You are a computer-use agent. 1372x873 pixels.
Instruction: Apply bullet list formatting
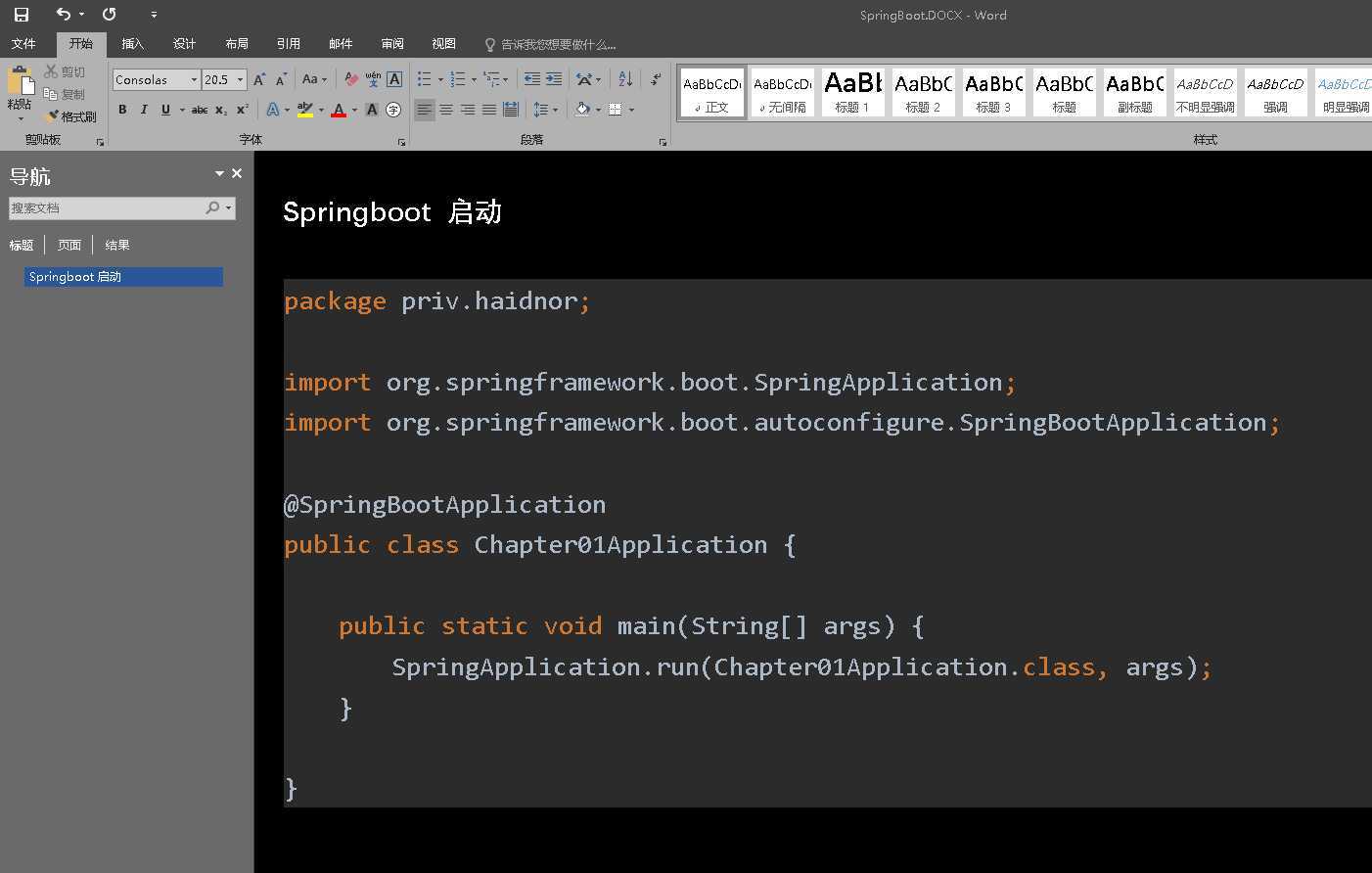click(425, 80)
